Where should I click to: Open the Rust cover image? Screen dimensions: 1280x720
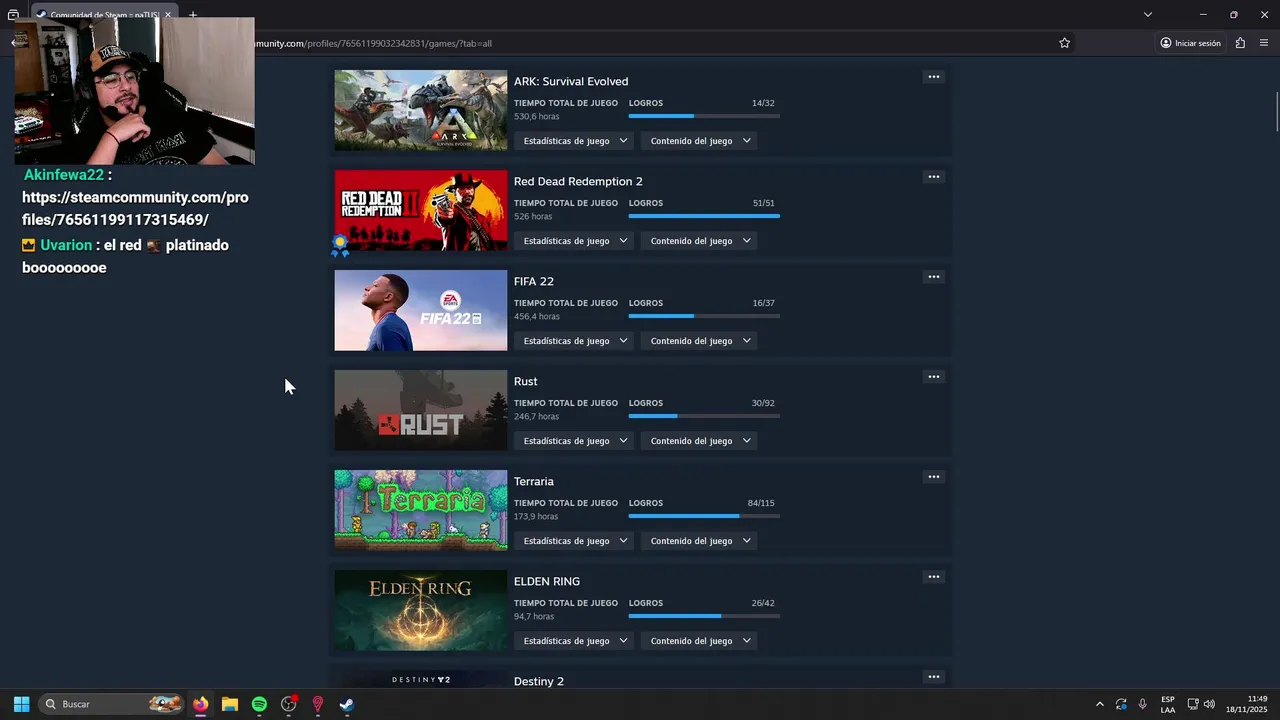pyautogui.click(x=421, y=410)
